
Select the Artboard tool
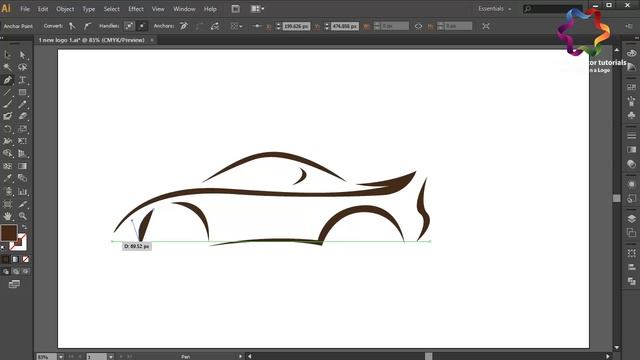7,204
